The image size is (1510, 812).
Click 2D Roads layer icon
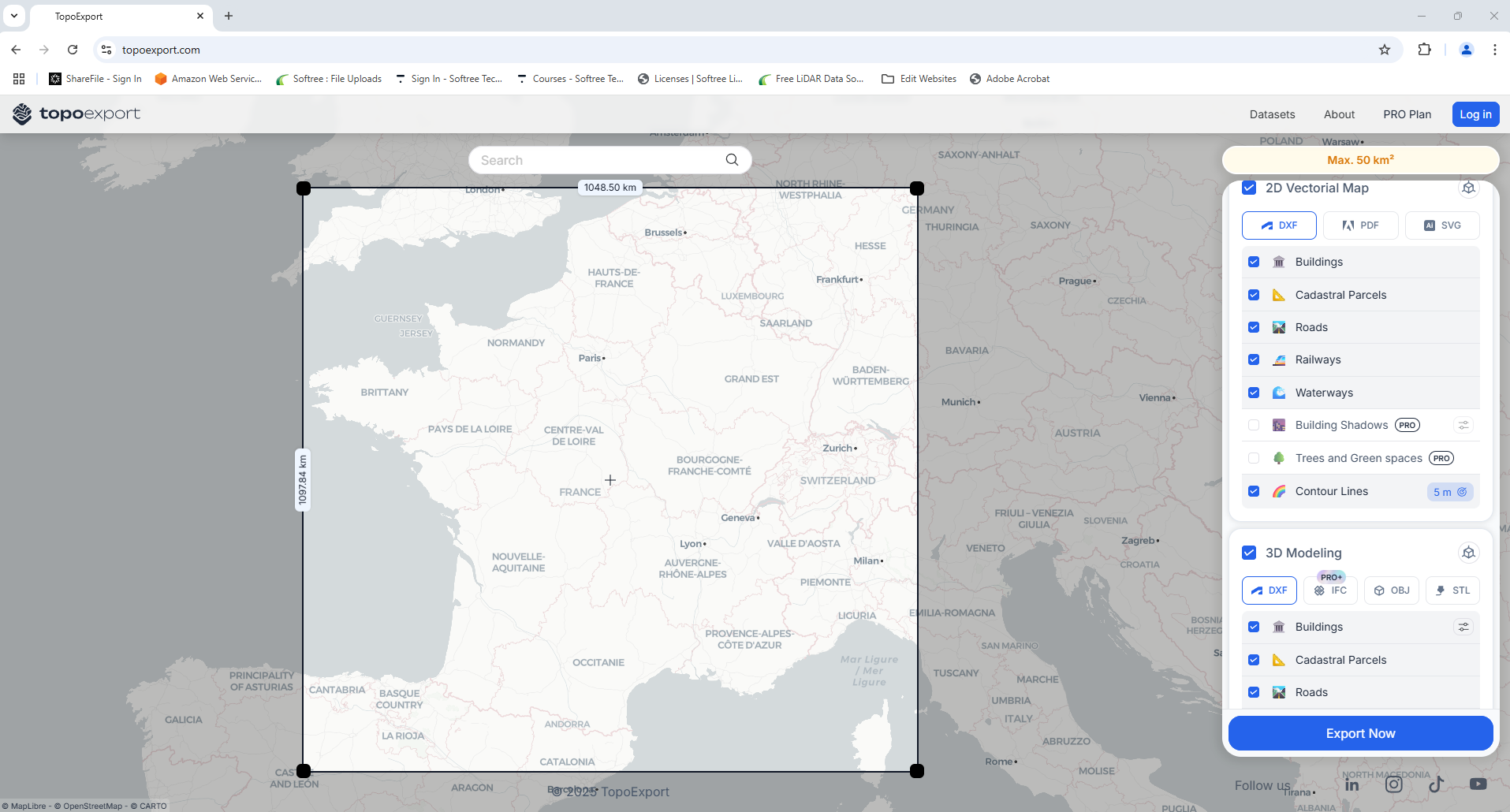(x=1279, y=327)
